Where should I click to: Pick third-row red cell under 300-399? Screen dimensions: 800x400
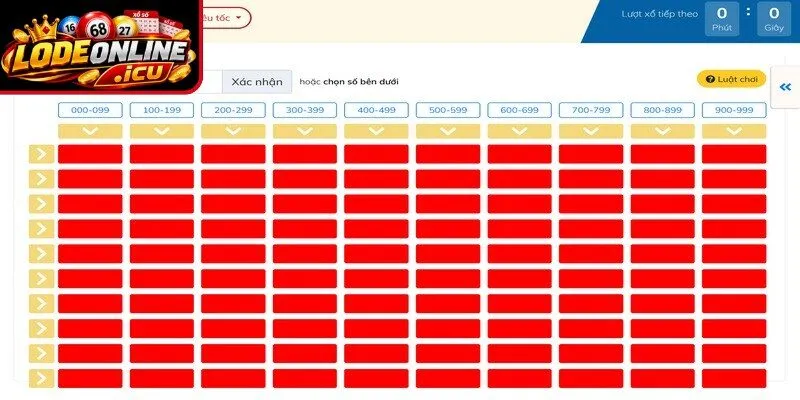(x=305, y=204)
